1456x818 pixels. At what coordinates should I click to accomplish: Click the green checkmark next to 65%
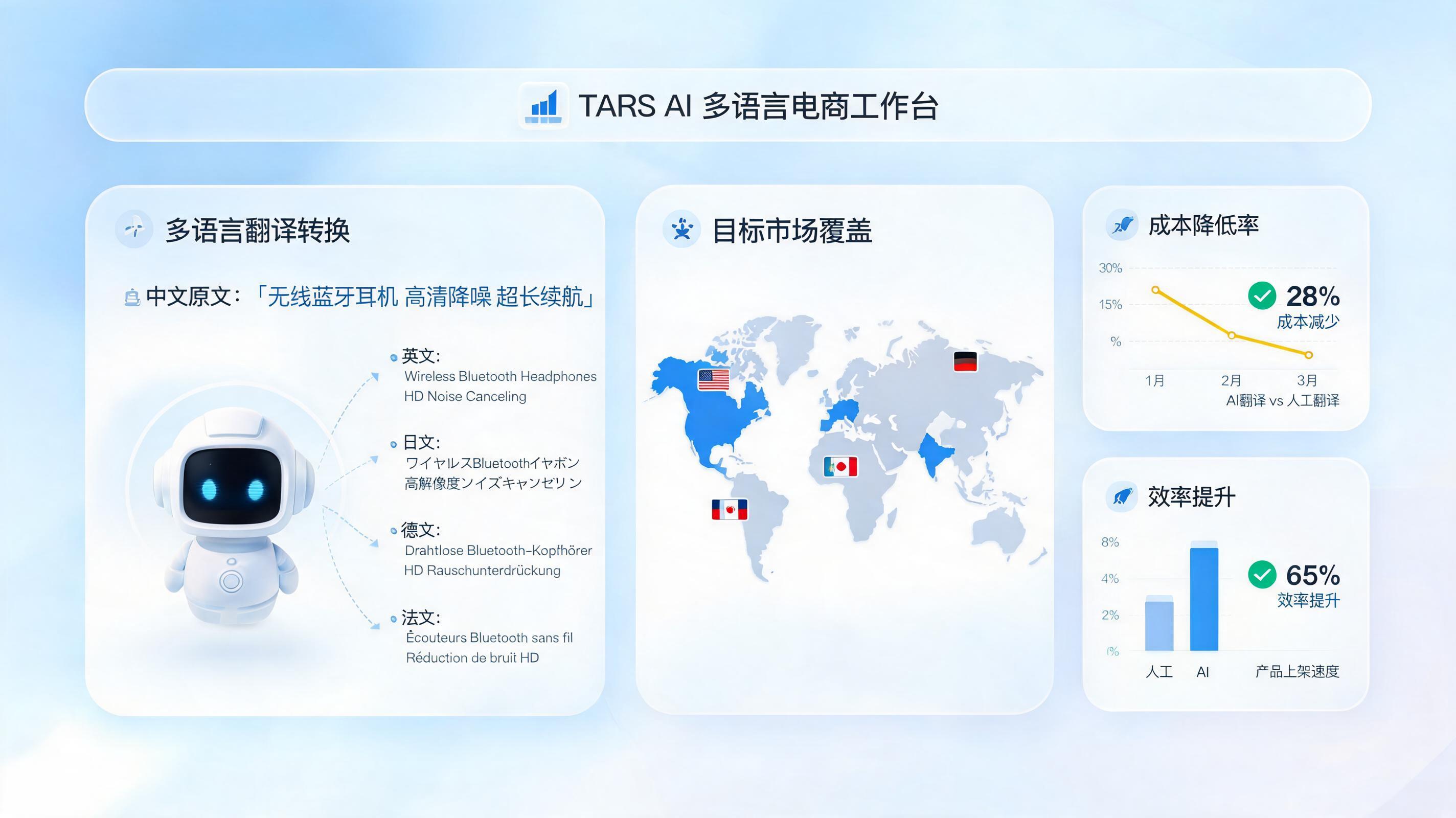(1262, 574)
